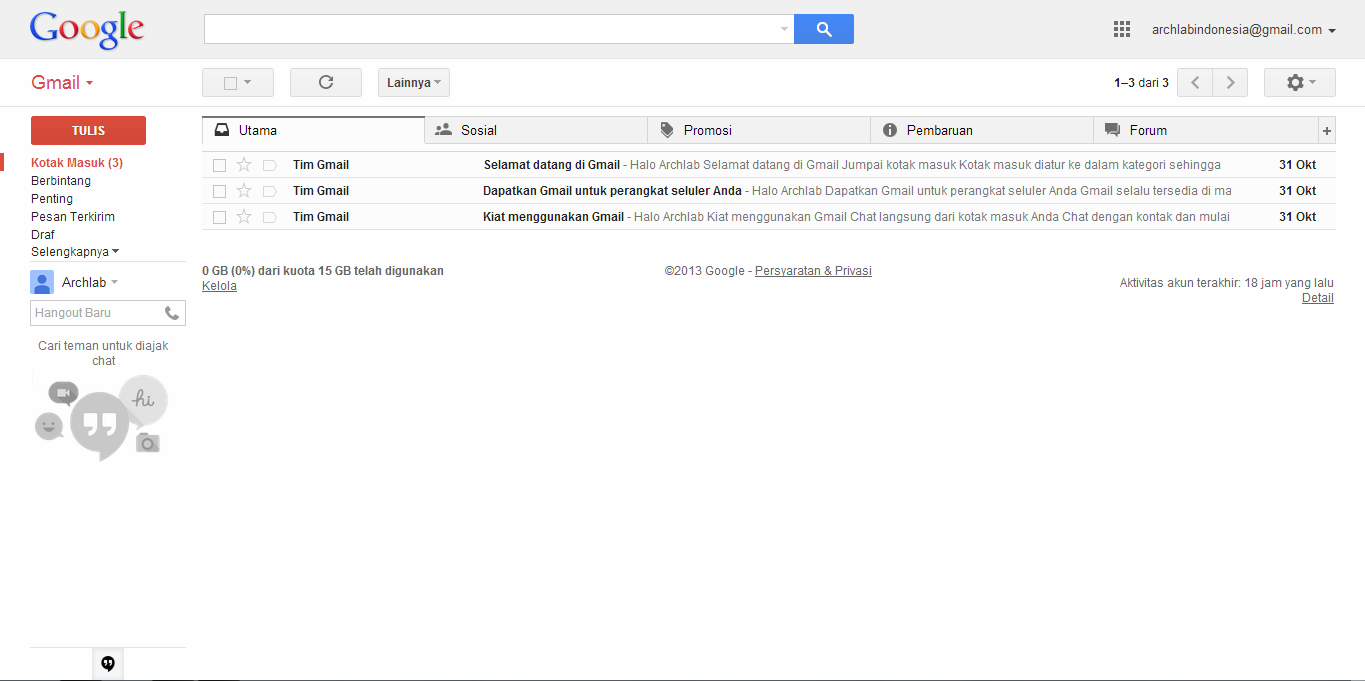
Task: Star the 'Dapatkan Gmail untuk perangkat seluler' email
Action: [x=244, y=191]
